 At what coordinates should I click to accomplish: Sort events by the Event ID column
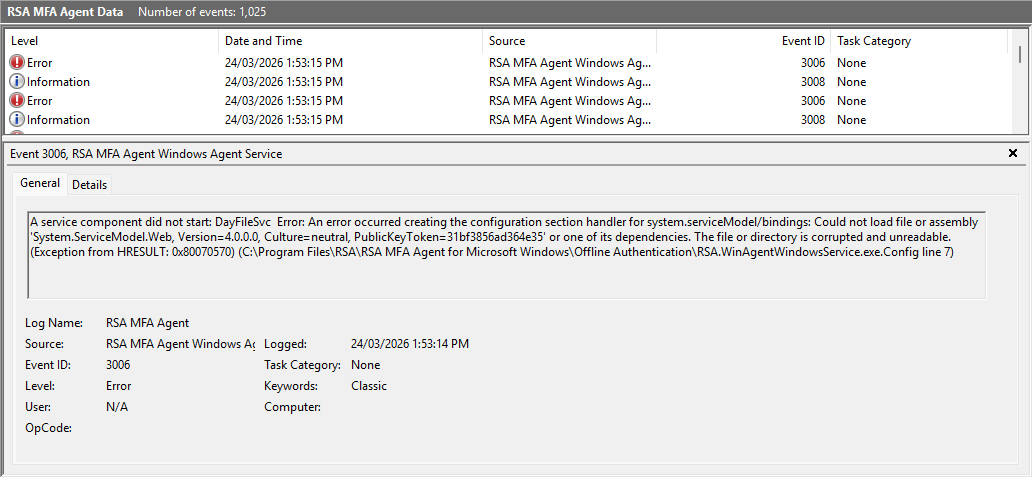[743, 41]
